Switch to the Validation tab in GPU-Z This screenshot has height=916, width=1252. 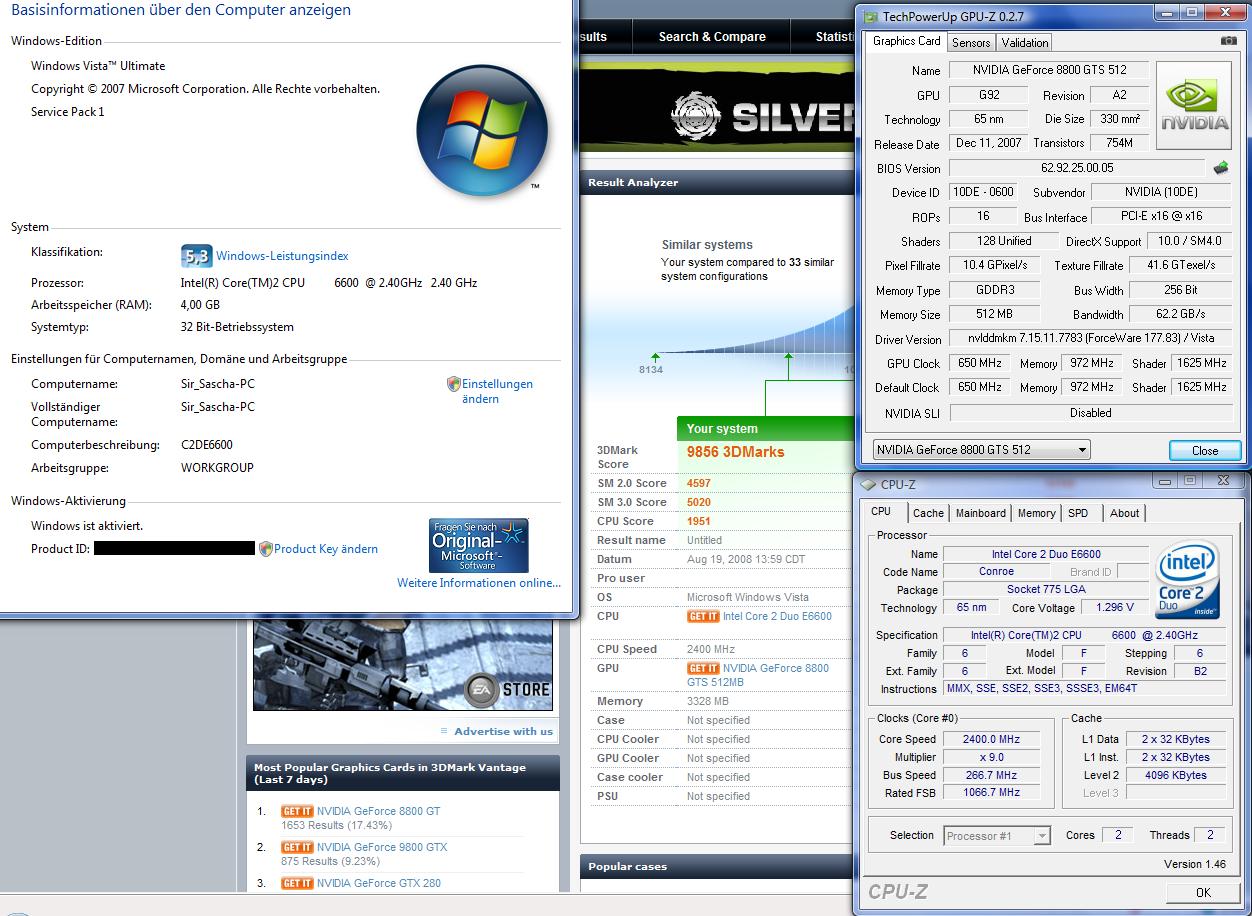[1025, 42]
